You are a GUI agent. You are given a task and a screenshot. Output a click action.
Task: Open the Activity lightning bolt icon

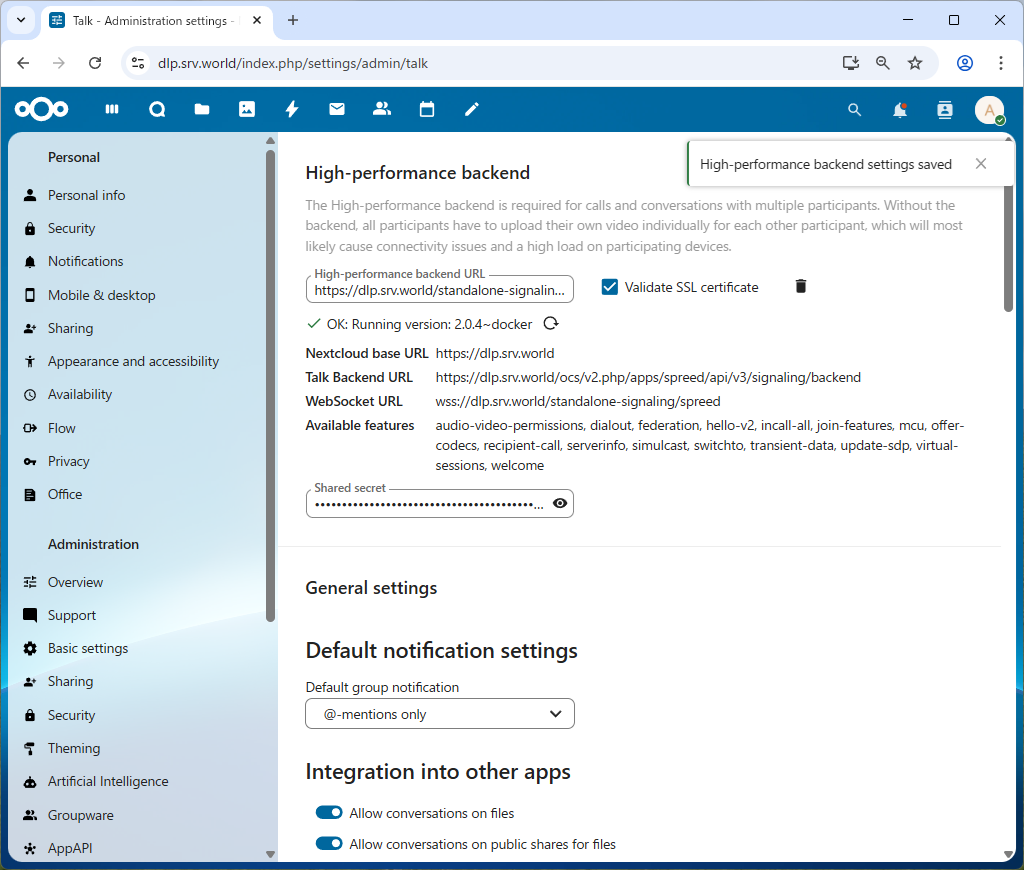click(292, 110)
